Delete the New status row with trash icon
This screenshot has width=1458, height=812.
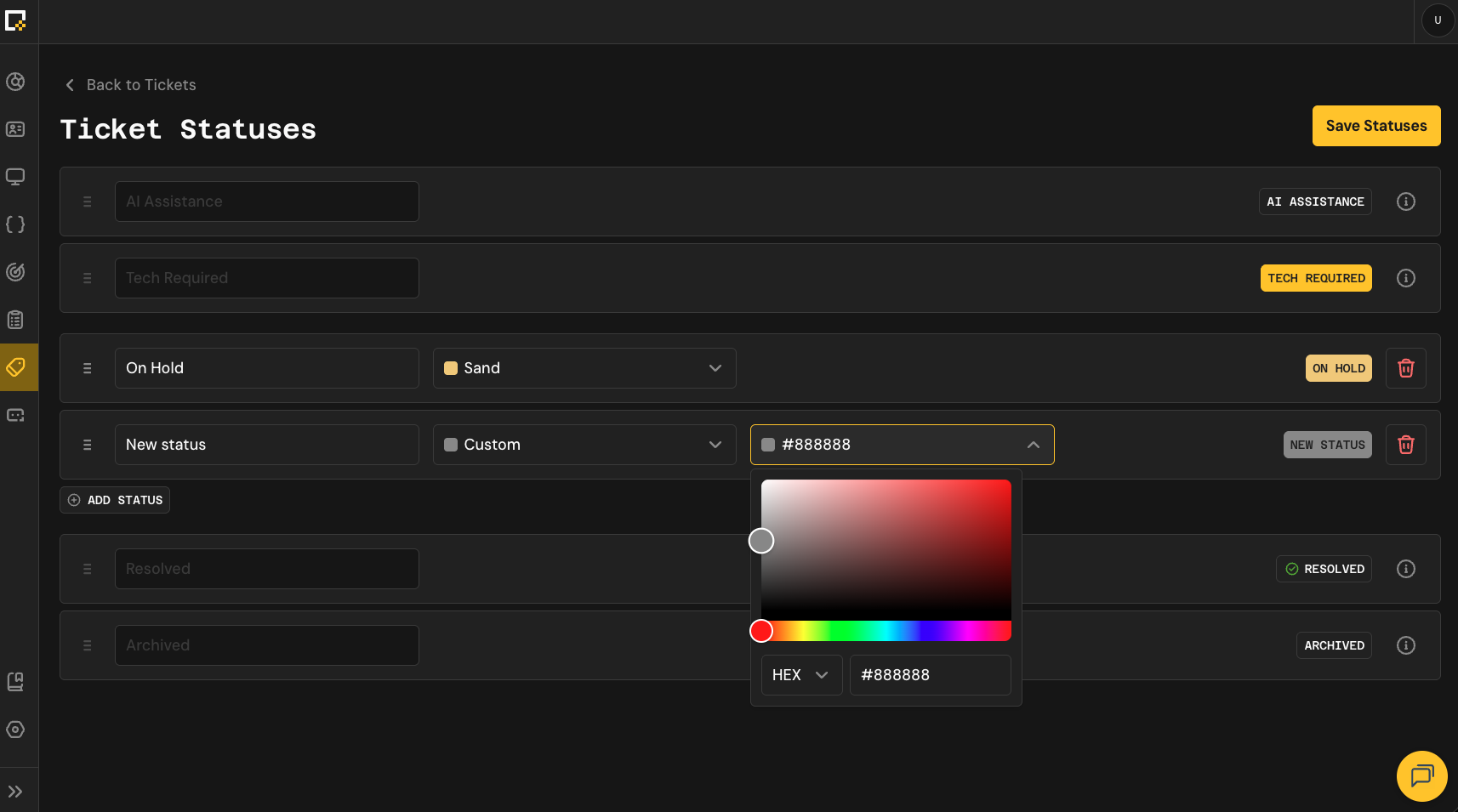[1406, 445]
